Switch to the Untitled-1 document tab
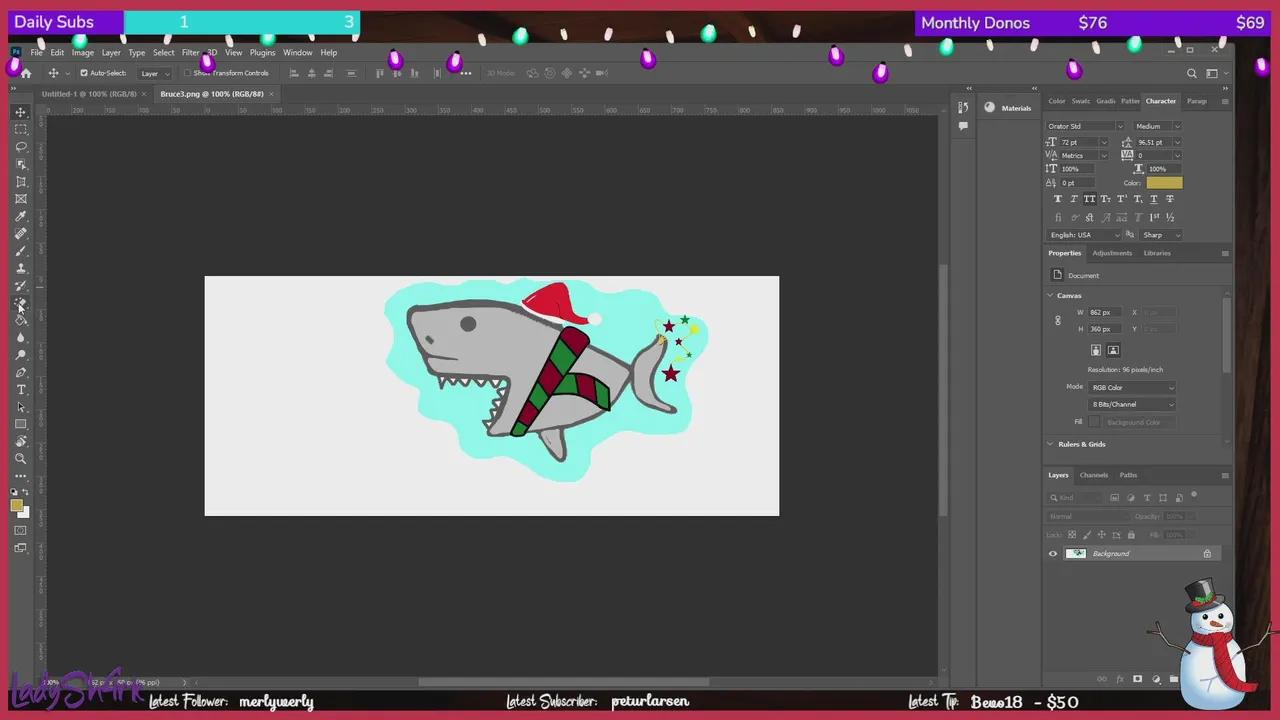Viewport: 1280px width, 720px height. click(89, 94)
